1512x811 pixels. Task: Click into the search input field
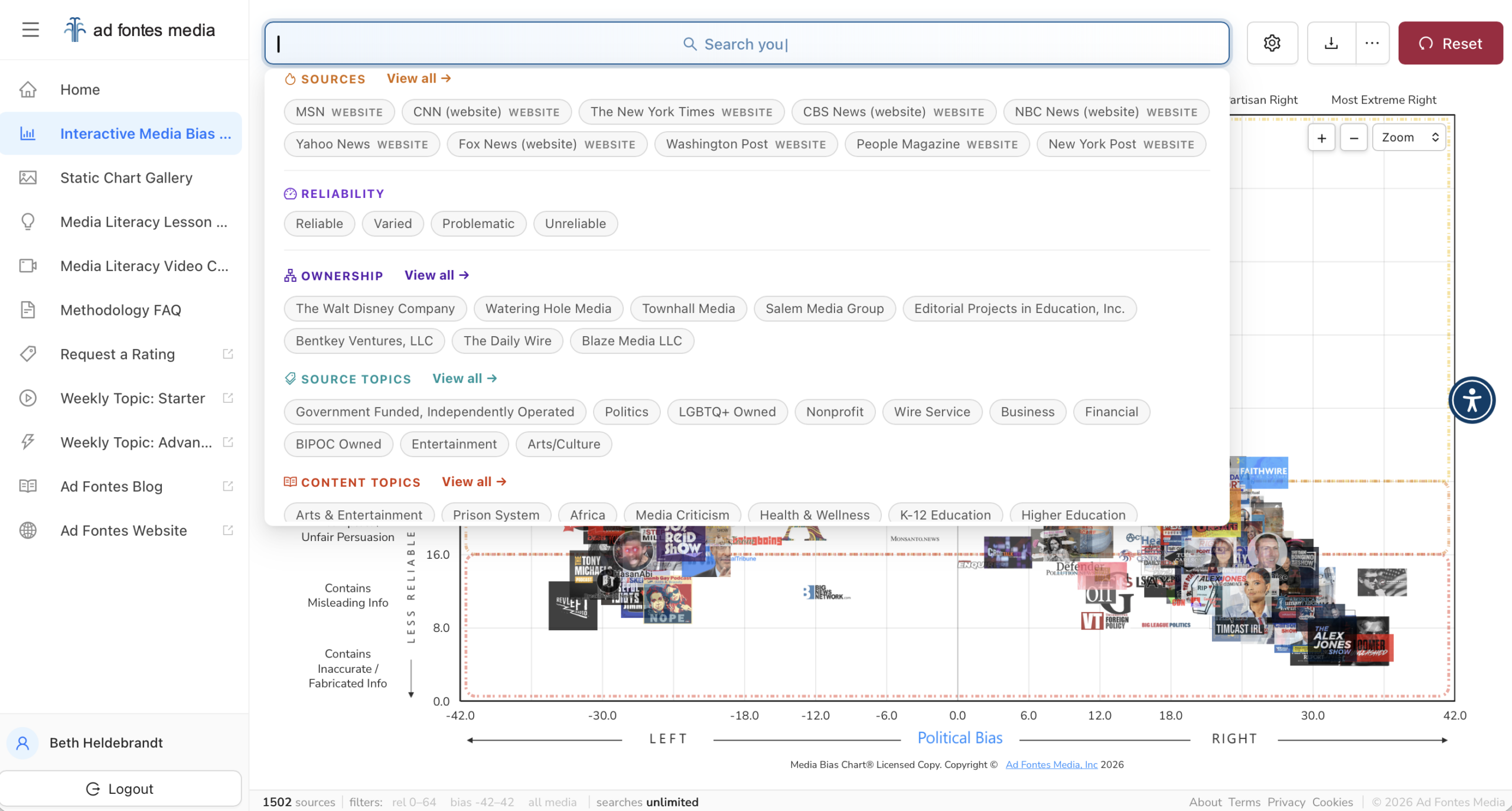747,43
